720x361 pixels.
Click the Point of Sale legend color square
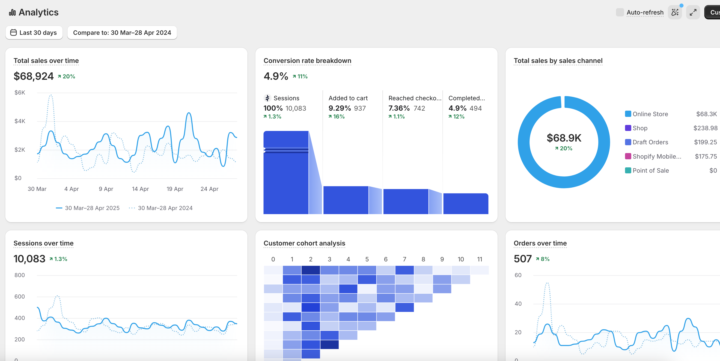tap(628, 170)
